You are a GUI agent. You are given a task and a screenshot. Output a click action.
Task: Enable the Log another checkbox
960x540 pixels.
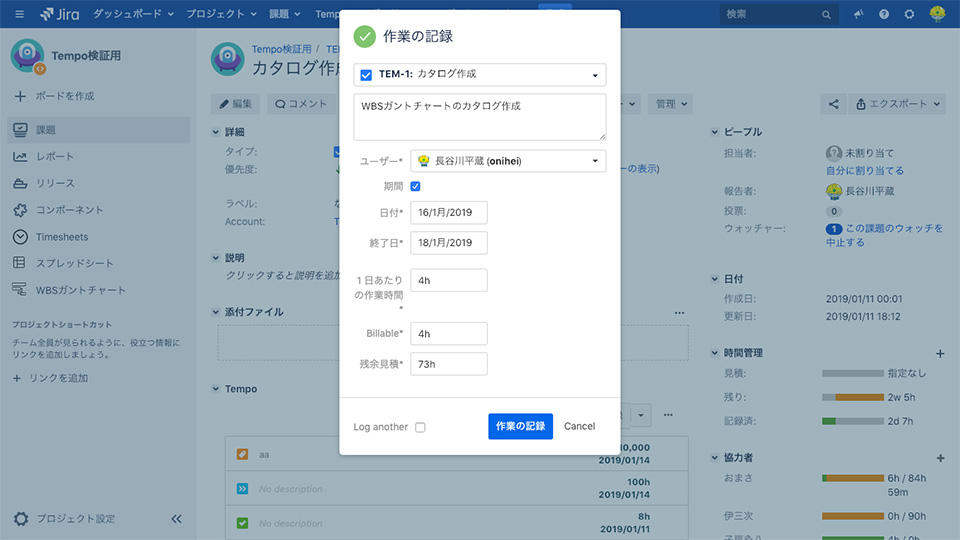(420, 427)
